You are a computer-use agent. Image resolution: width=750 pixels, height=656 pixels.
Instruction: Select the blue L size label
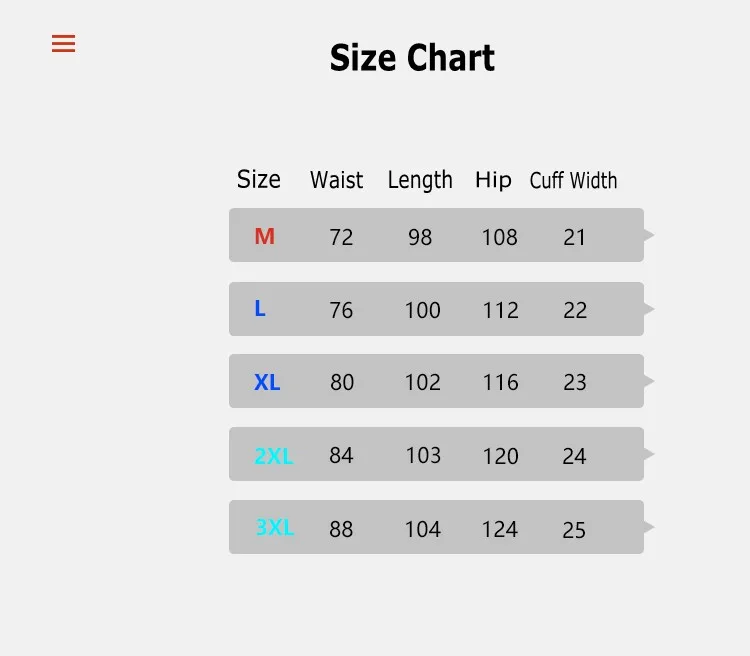260,309
